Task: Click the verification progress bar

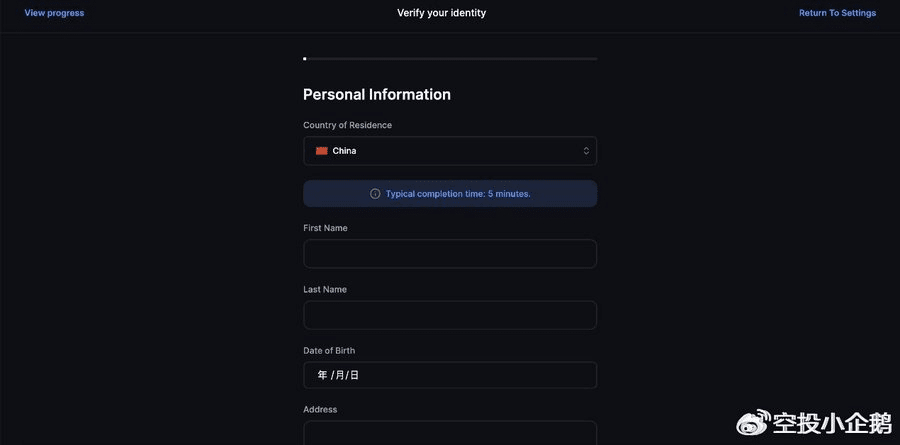Action: point(450,59)
